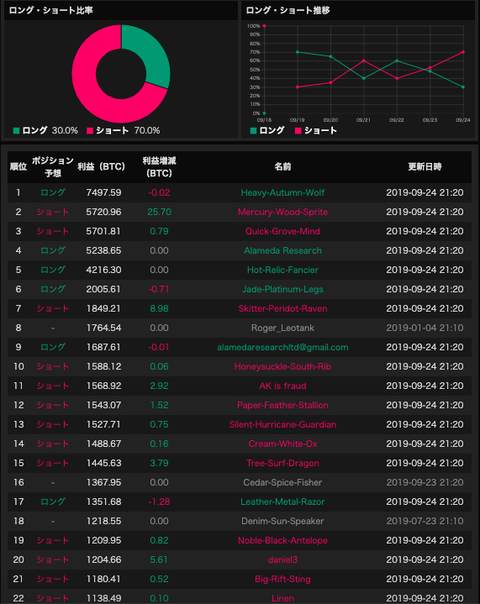
Task: Open trader Leather-Metal-Razor
Action: coord(282,502)
